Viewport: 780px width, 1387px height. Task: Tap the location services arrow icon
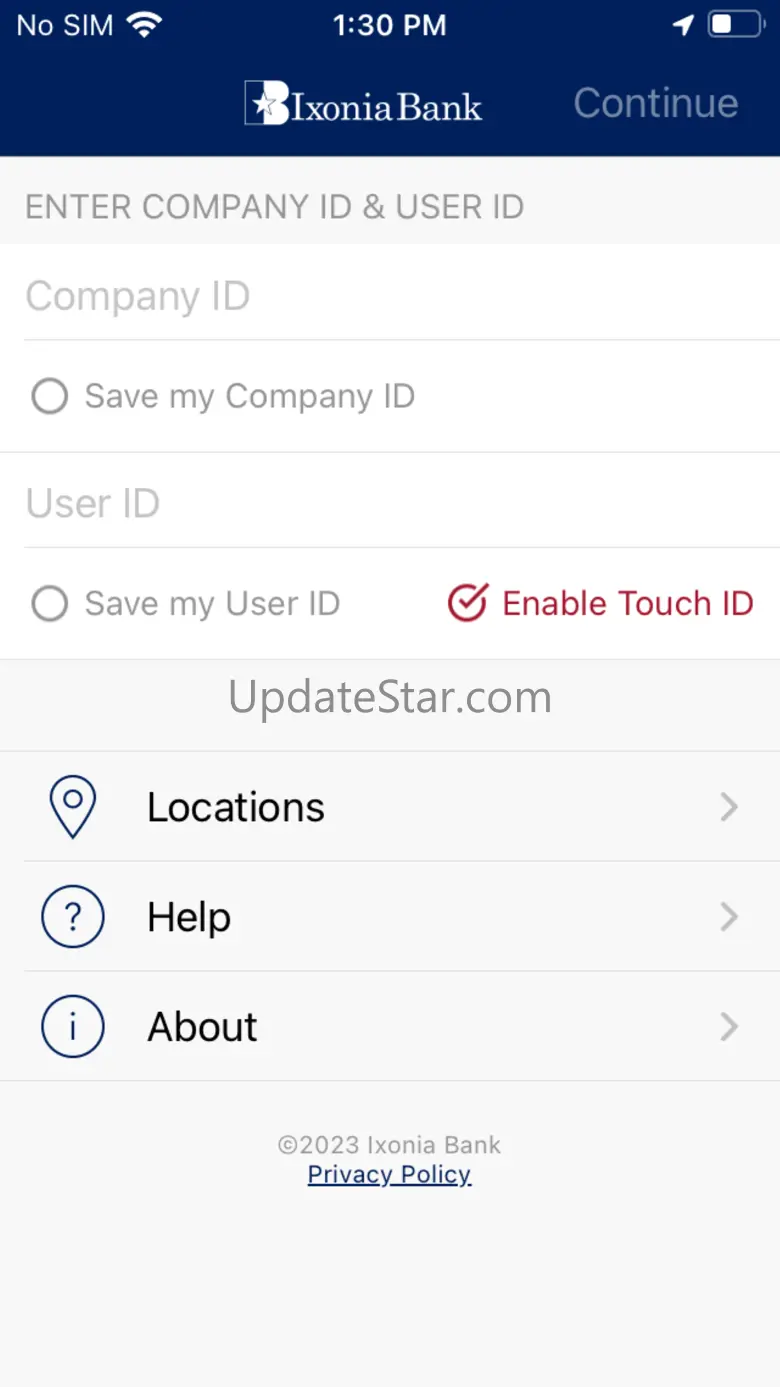pyautogui.click(x=684, y=25)
